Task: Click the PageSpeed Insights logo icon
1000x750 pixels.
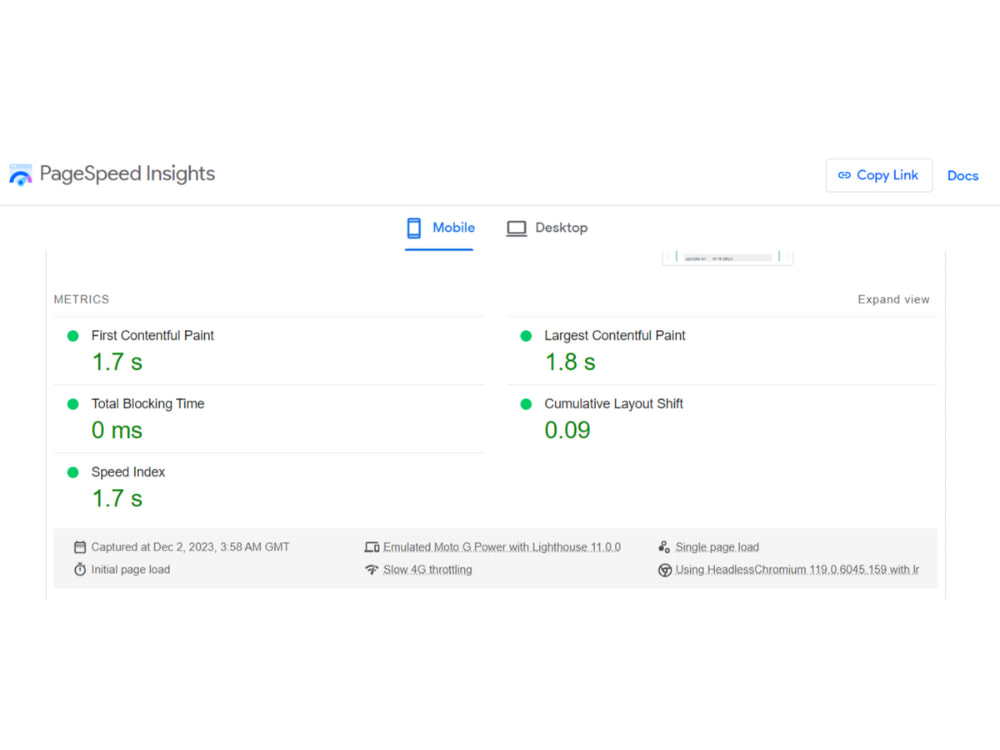Action: 19,173
